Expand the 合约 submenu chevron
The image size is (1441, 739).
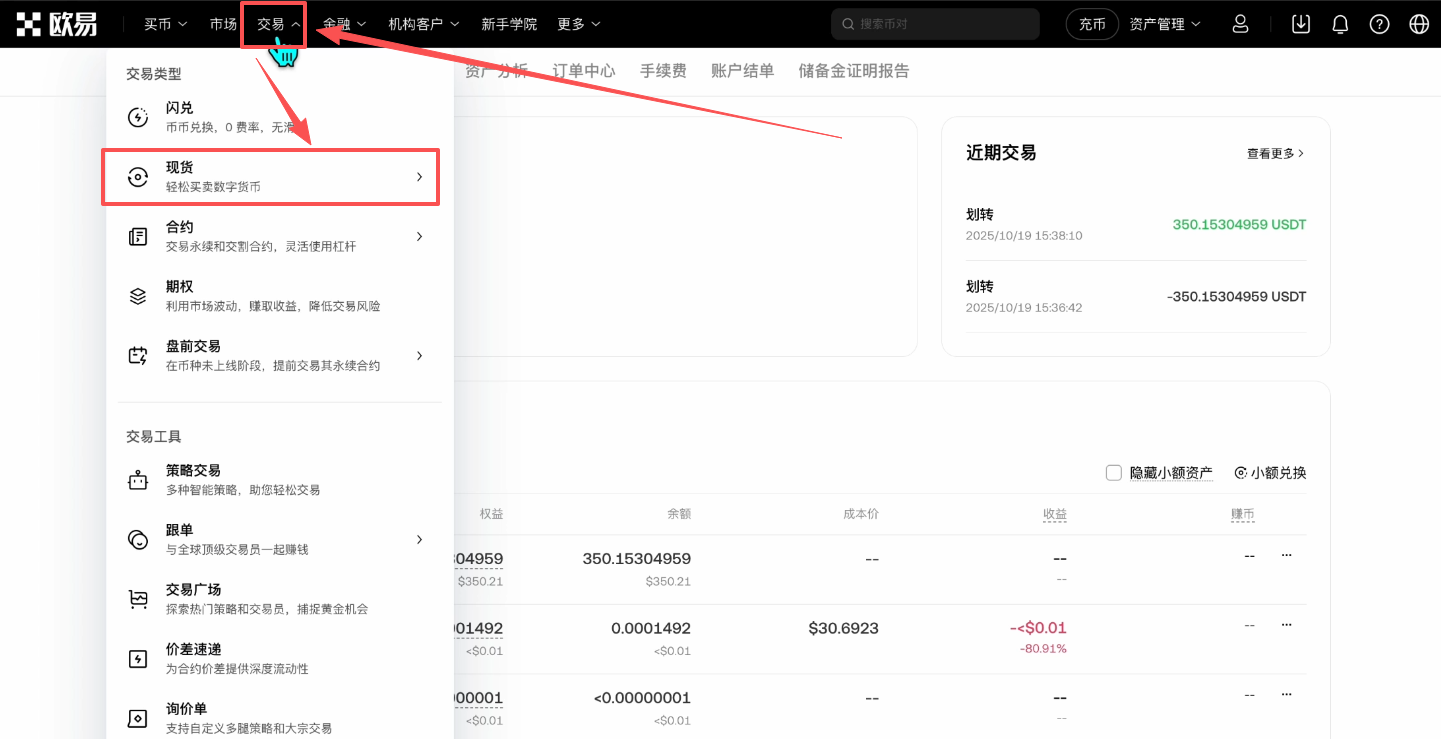419,236
